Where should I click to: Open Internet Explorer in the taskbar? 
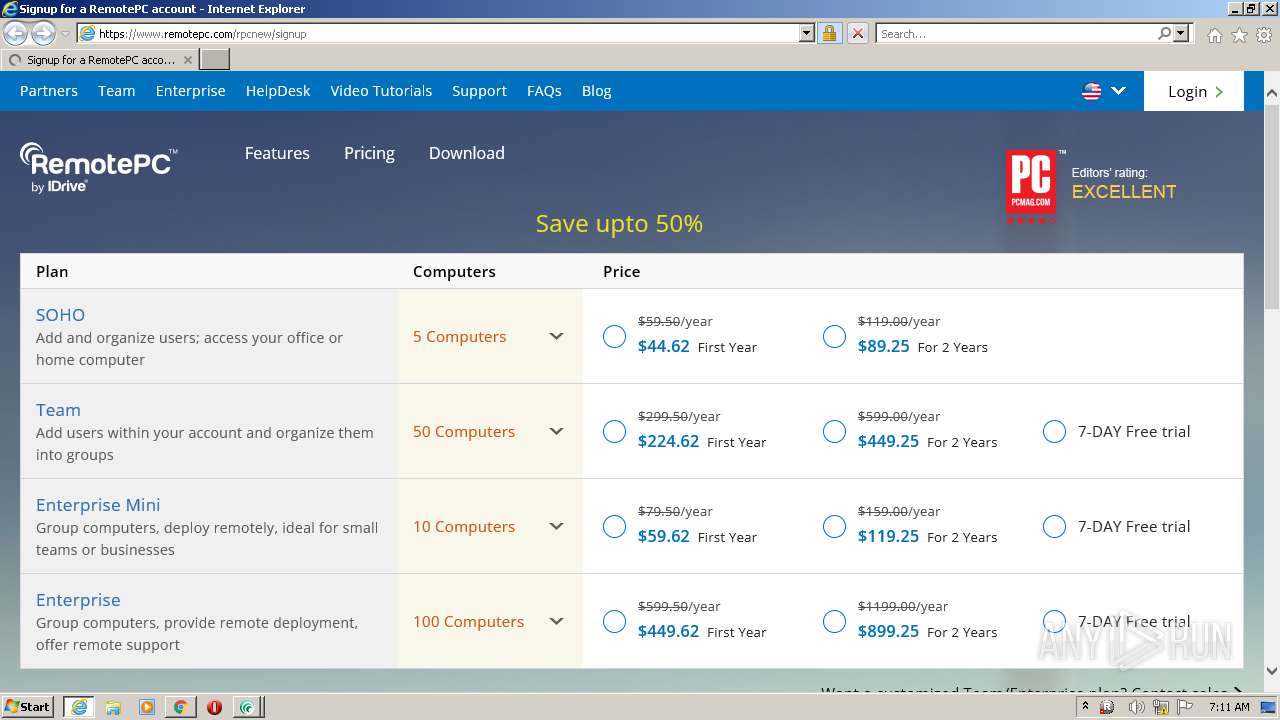click(78, 707)
